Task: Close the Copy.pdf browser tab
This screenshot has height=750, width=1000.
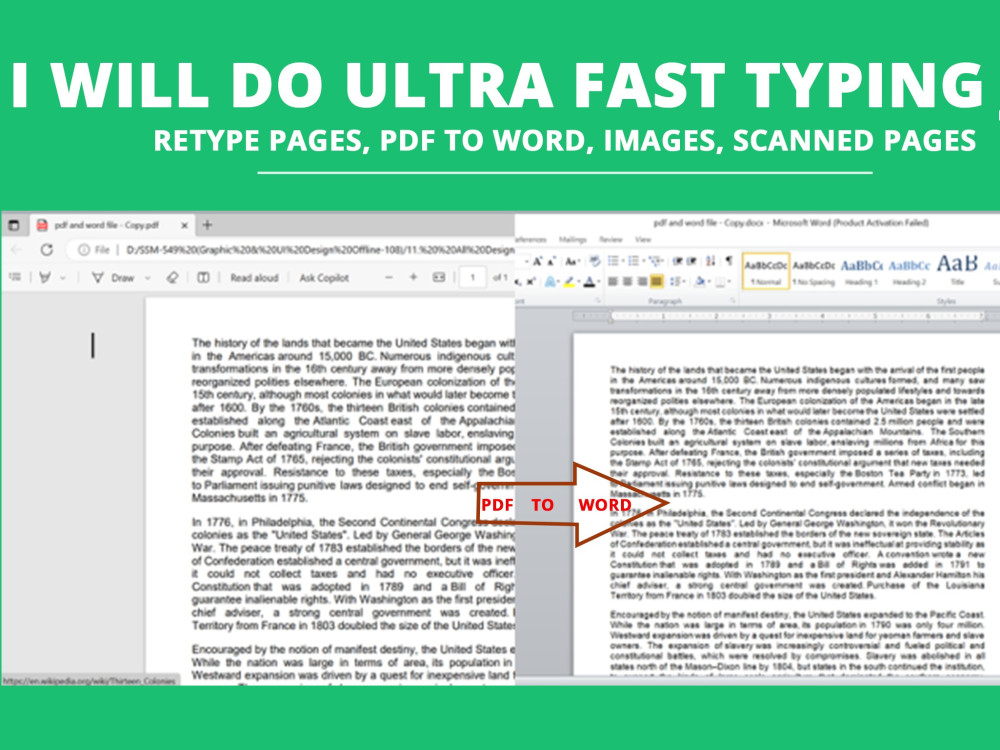Action: pyautogui.click(x=184, y=225)
